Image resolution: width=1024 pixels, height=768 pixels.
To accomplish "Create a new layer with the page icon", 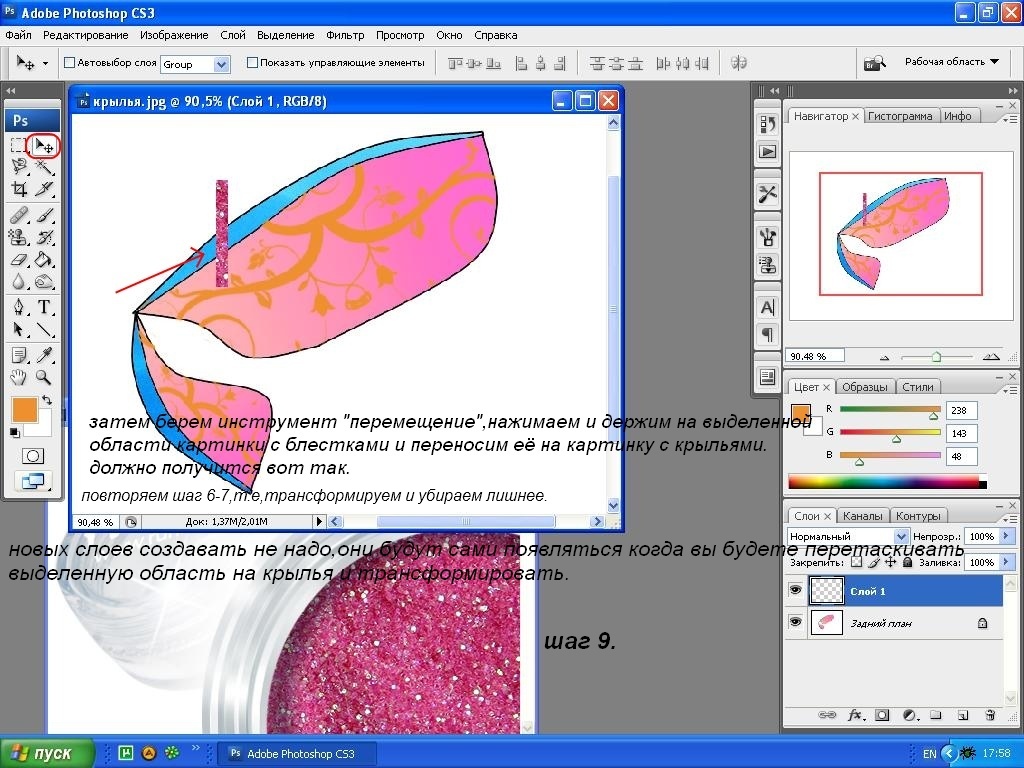I will coord(963,715).
